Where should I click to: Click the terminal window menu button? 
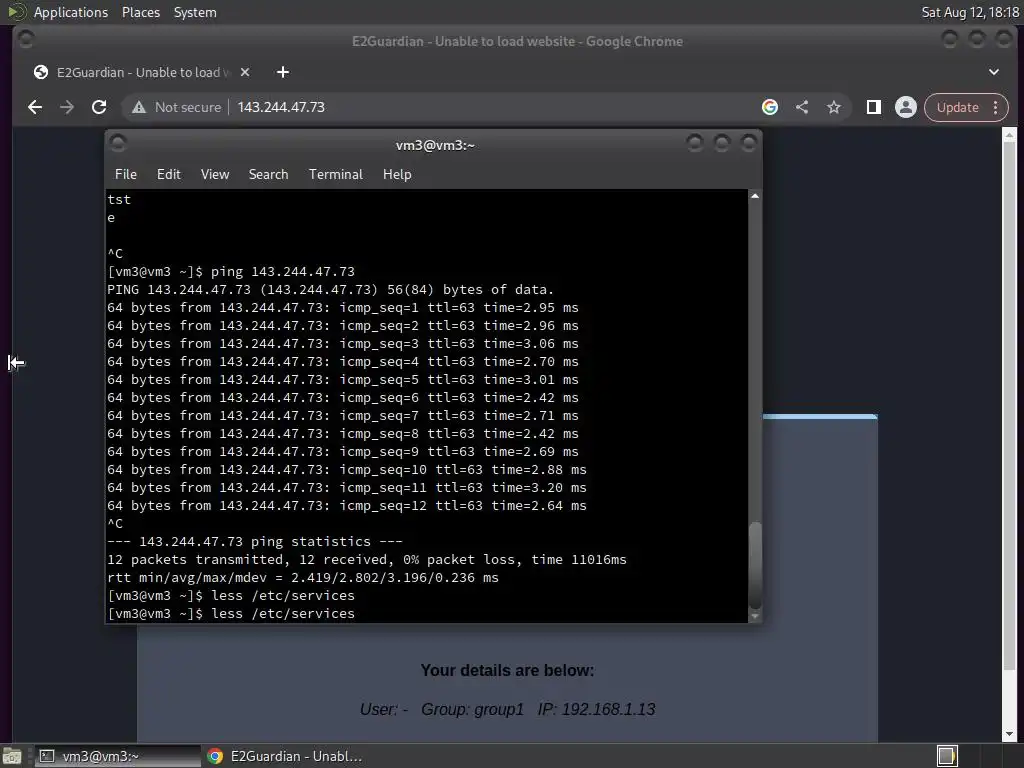click(x=118, y=143)
